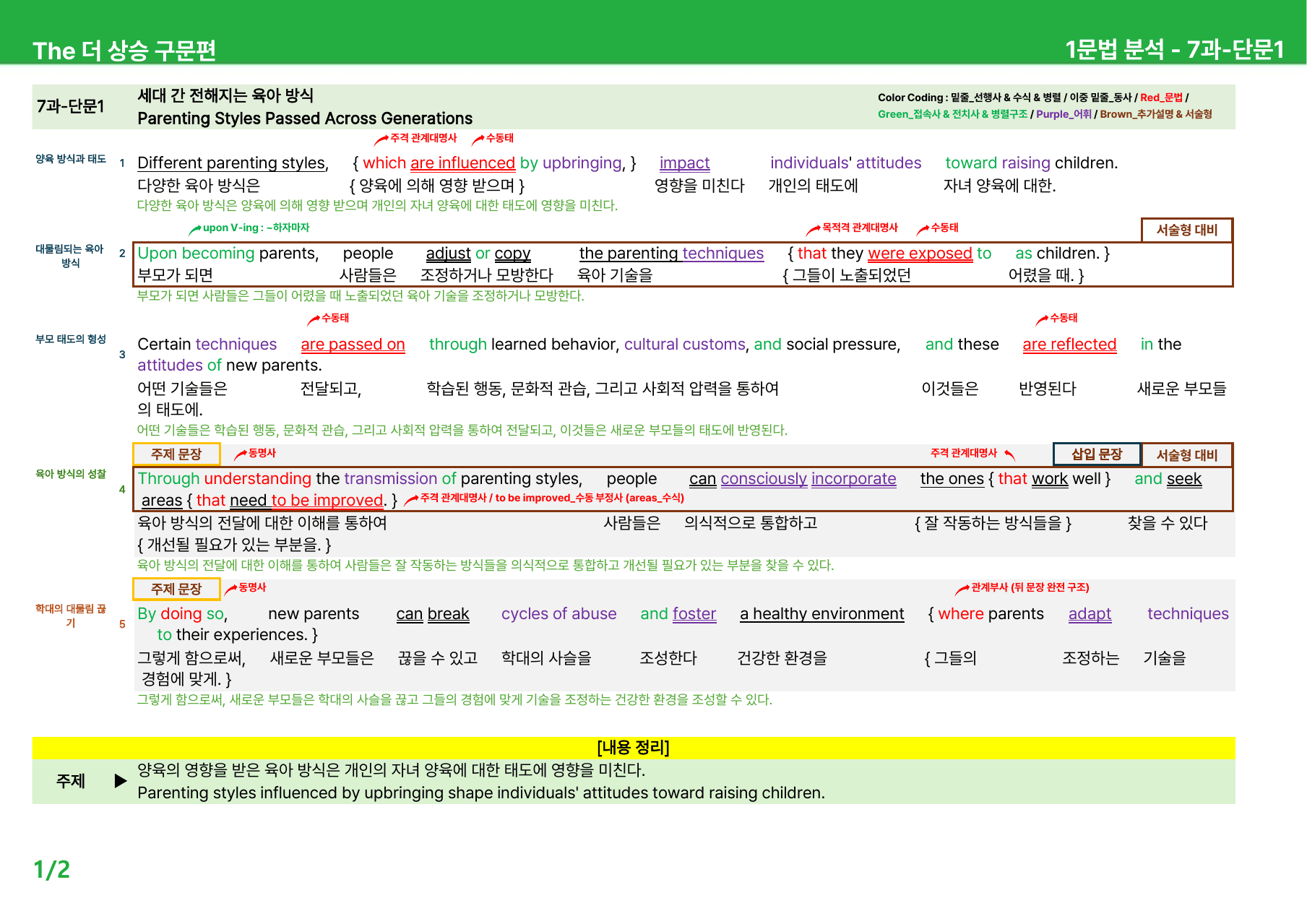Click the underlined word impact

684,163
